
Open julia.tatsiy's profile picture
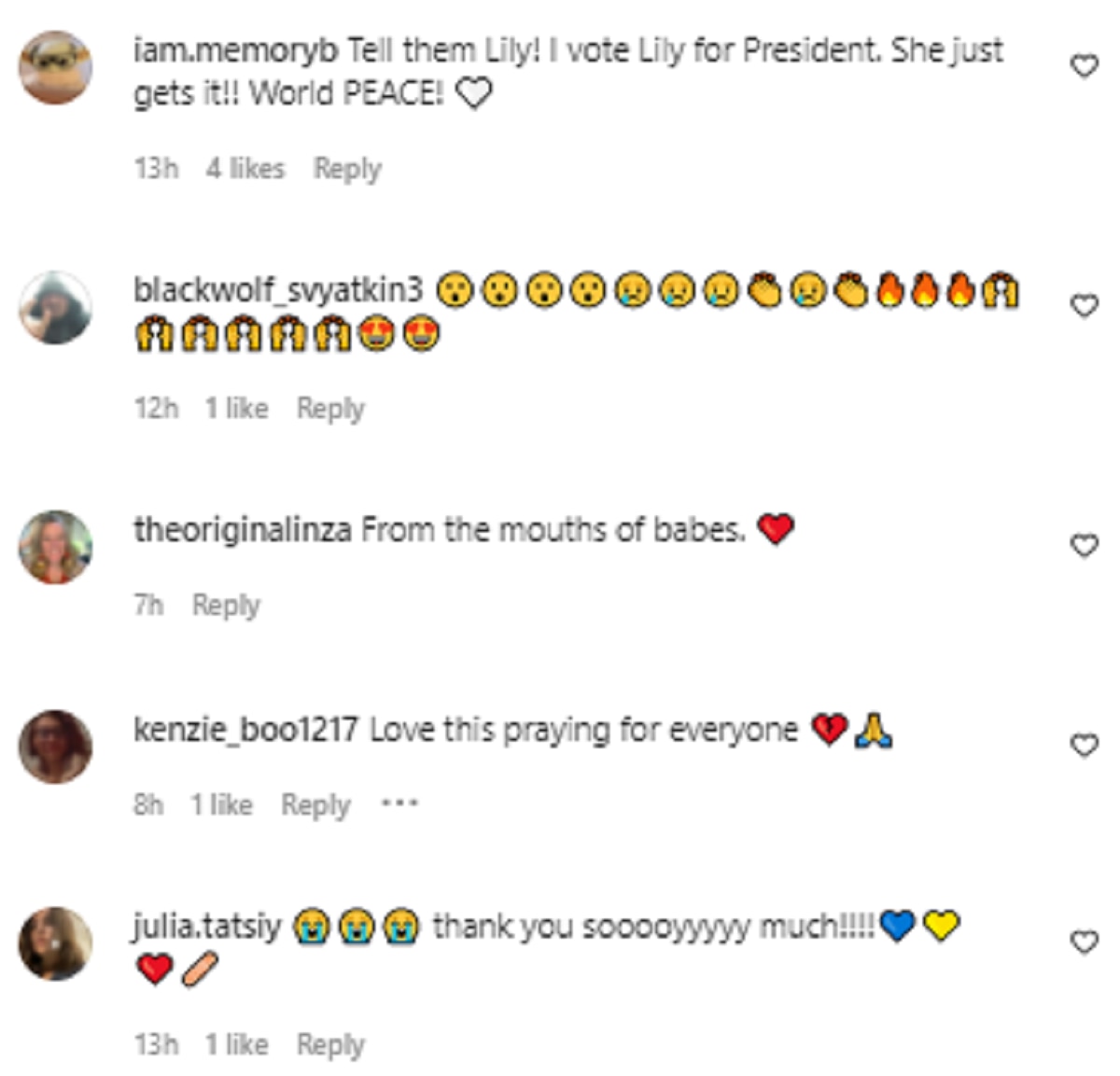[x=56, y=943]
